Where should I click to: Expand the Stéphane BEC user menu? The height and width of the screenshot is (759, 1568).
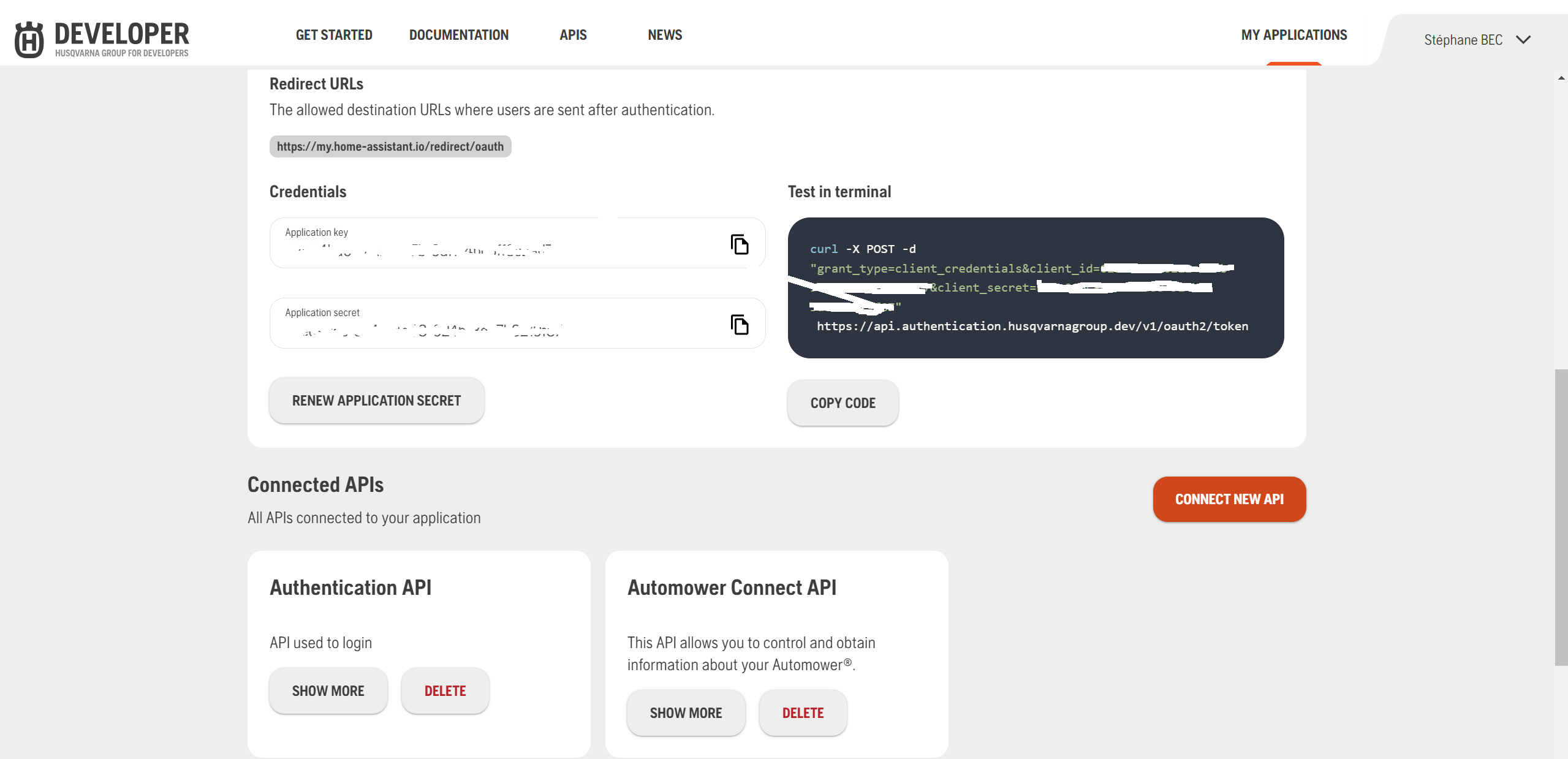click(x=1523, y=40)
